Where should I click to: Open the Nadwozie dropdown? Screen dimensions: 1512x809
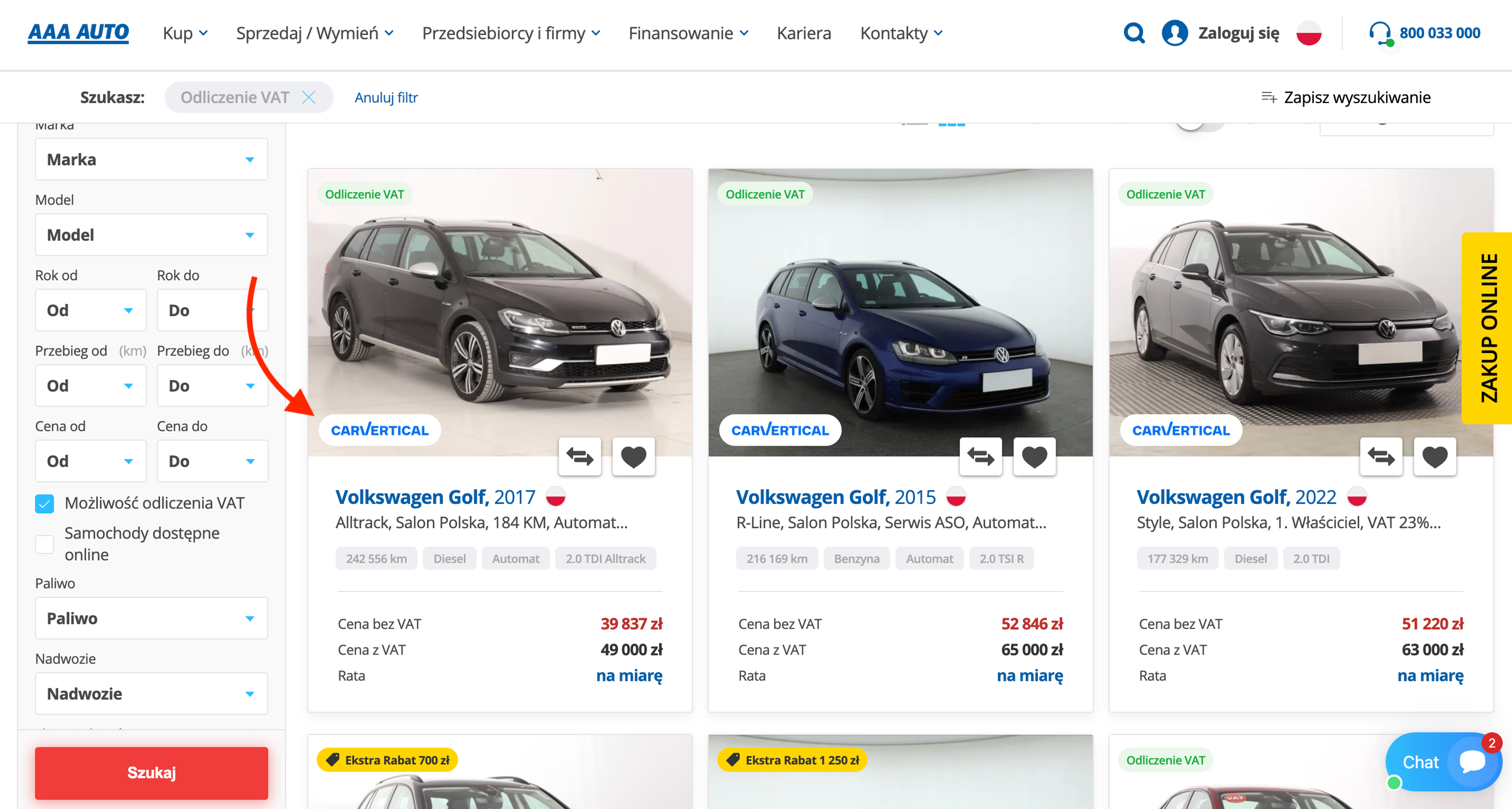click(x=151, y=693)
